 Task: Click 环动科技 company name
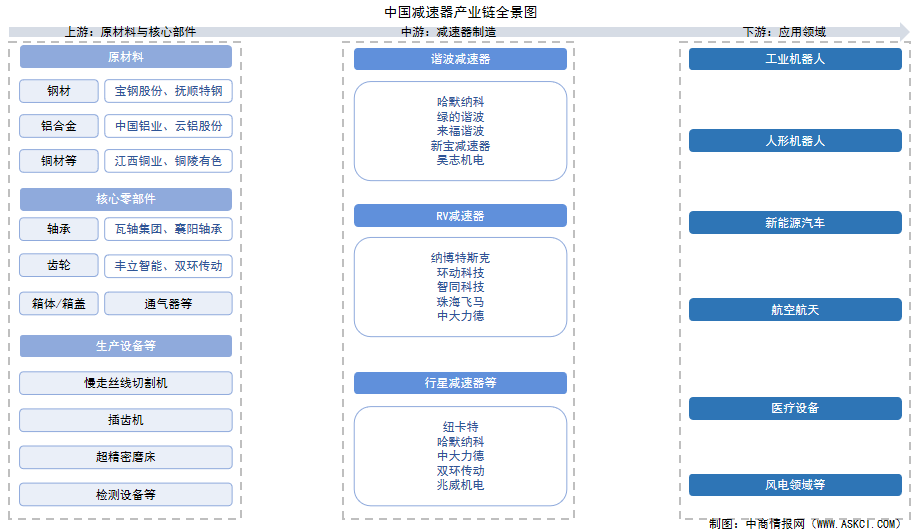(x=460, y=273)
